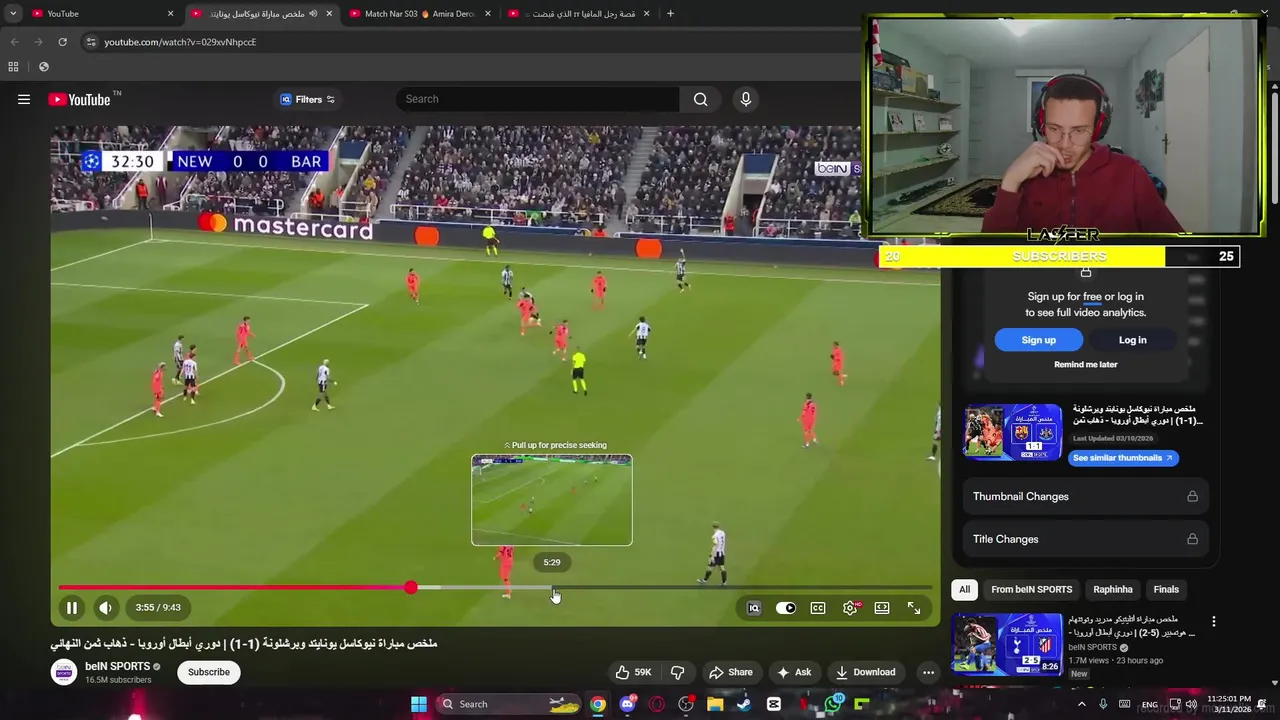Share the video
This screenshot has width=1280, height=720.
click(x=729, y=672)
